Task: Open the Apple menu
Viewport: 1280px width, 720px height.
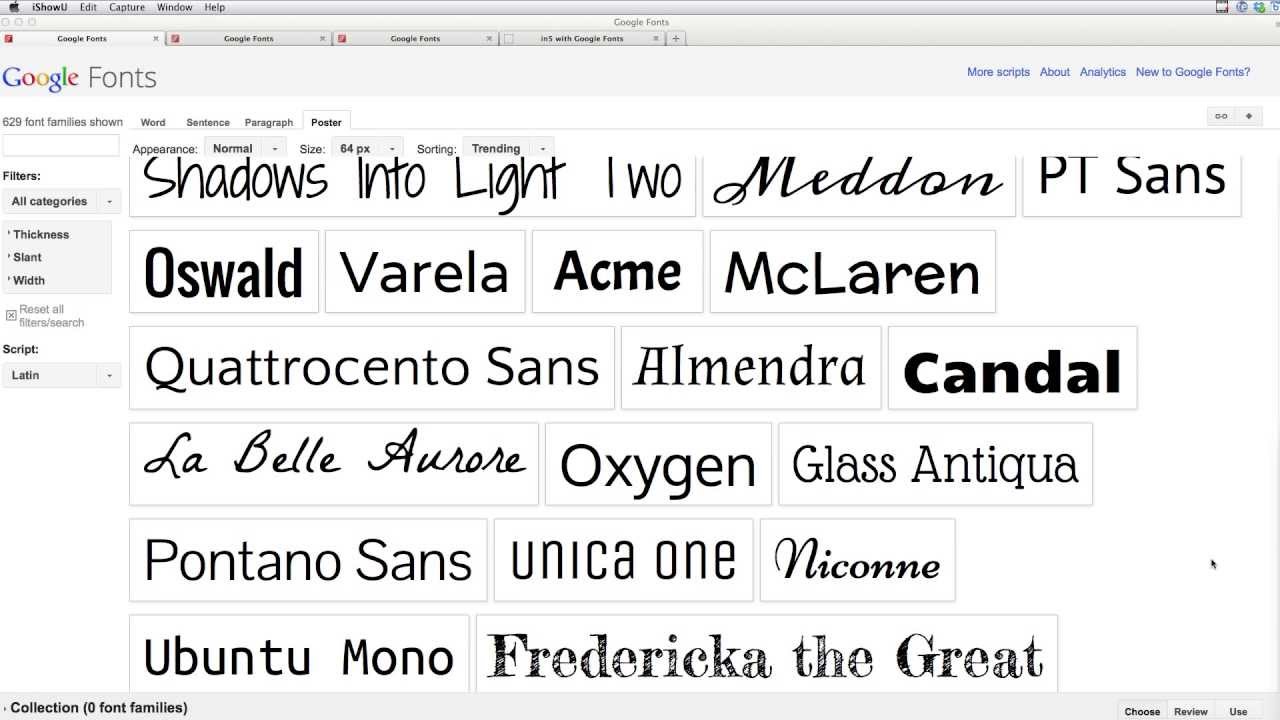Action: pos(14,7)
